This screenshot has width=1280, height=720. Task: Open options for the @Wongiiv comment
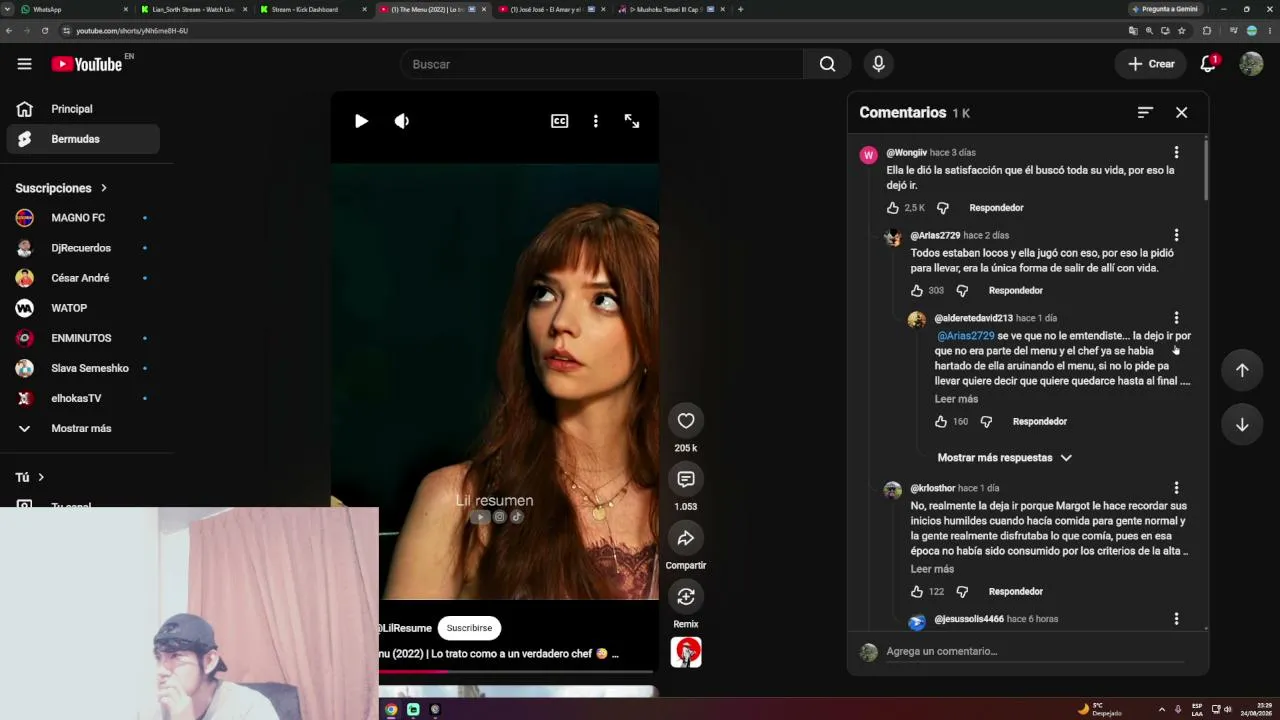click(x=1176, y=152)
